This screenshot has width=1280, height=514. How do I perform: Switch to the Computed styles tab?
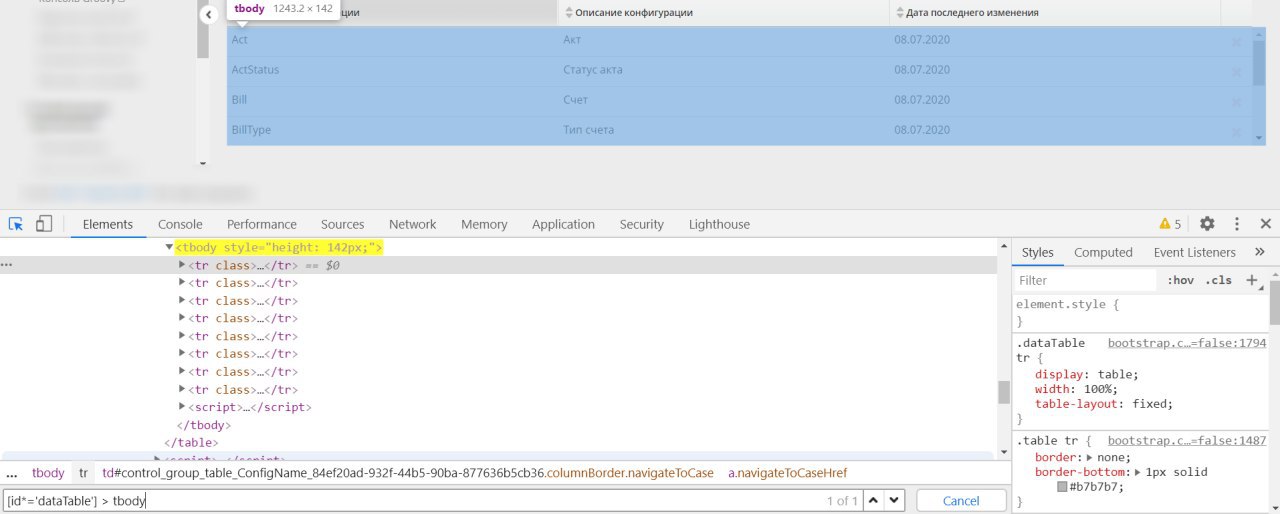click(1103, 252)
